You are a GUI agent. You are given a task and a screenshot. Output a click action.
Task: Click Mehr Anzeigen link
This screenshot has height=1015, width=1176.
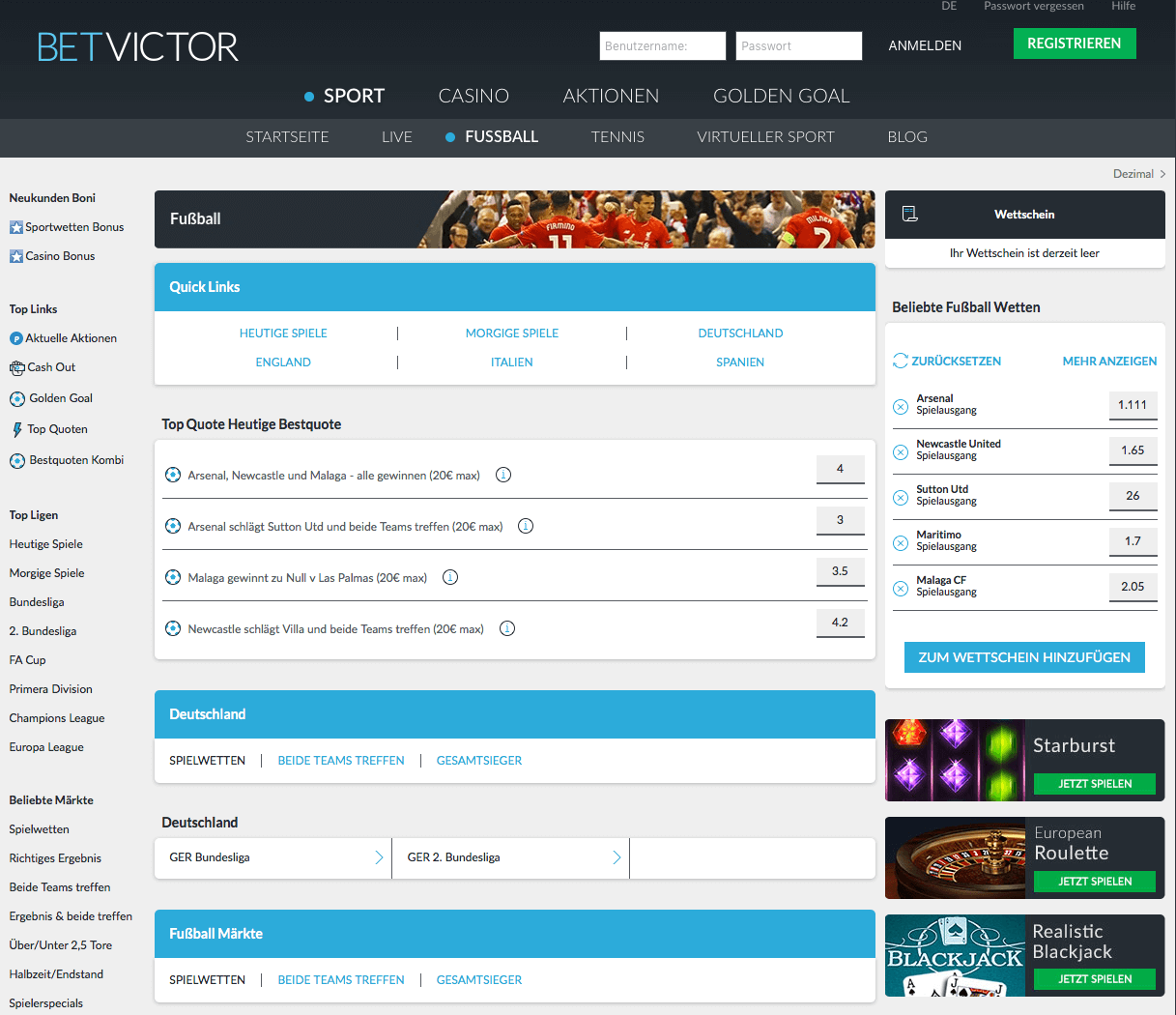point(1109,361)
